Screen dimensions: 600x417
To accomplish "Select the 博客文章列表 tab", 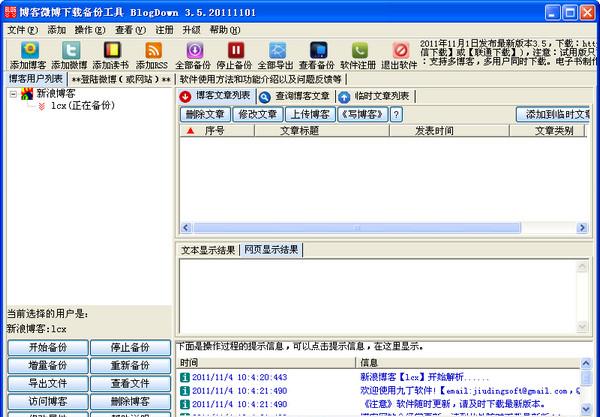I will [217, 96].
